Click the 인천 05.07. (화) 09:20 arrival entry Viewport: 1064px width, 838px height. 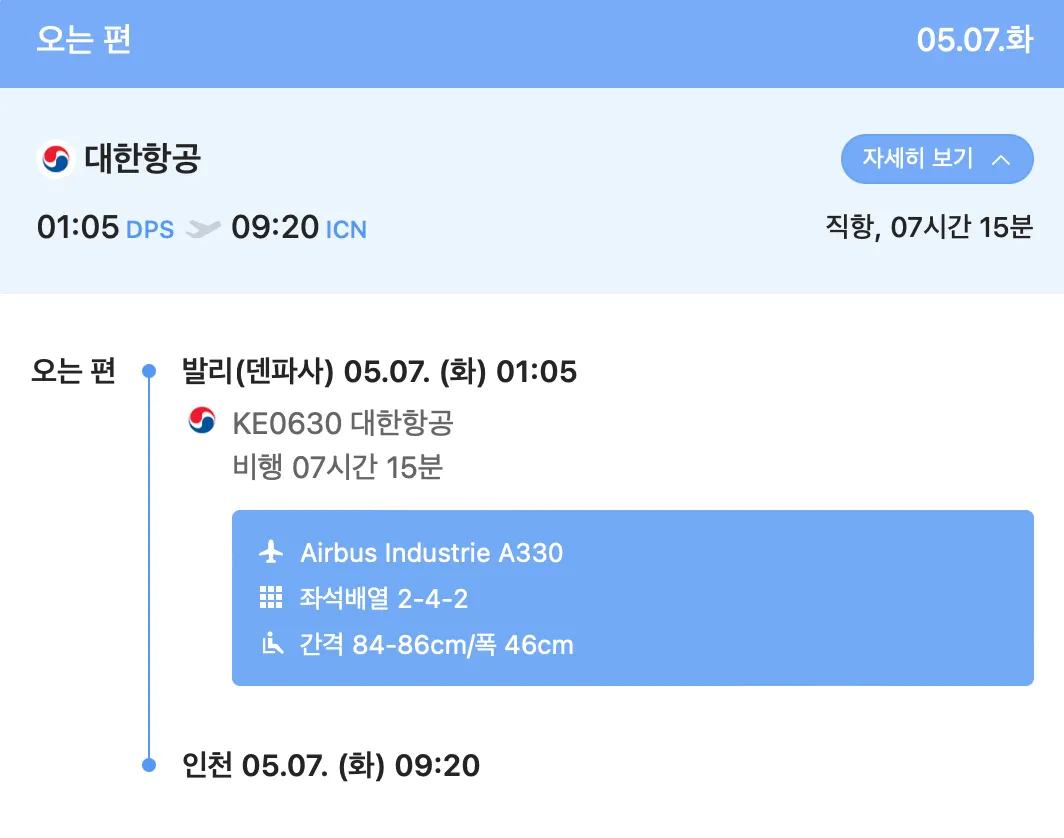pos(331,766)
